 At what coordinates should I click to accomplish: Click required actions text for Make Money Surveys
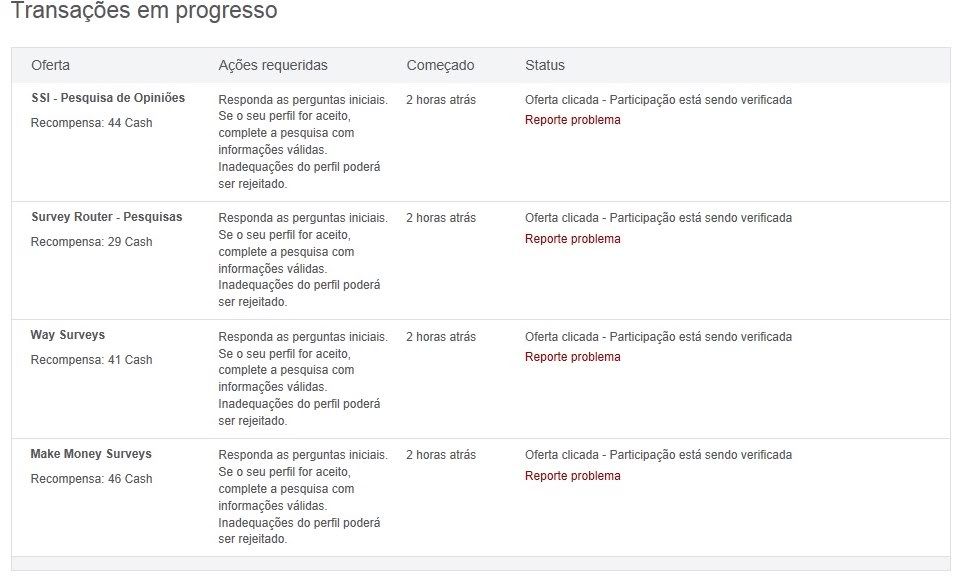pyautogui.click(x=300, y=496)
